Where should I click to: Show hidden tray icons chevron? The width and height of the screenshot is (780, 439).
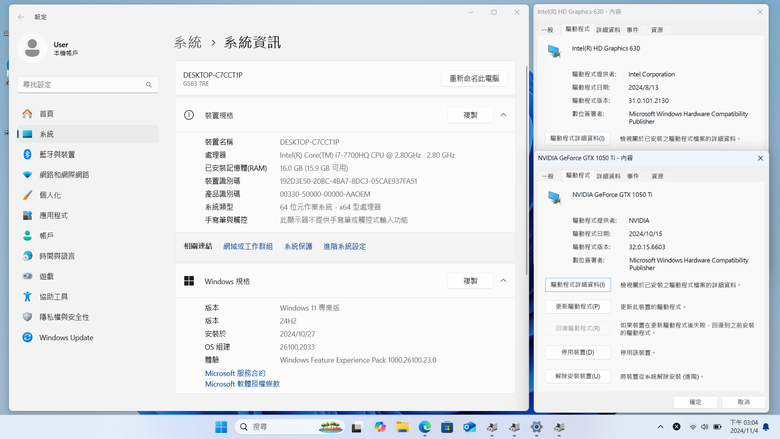tap(661, 427)
